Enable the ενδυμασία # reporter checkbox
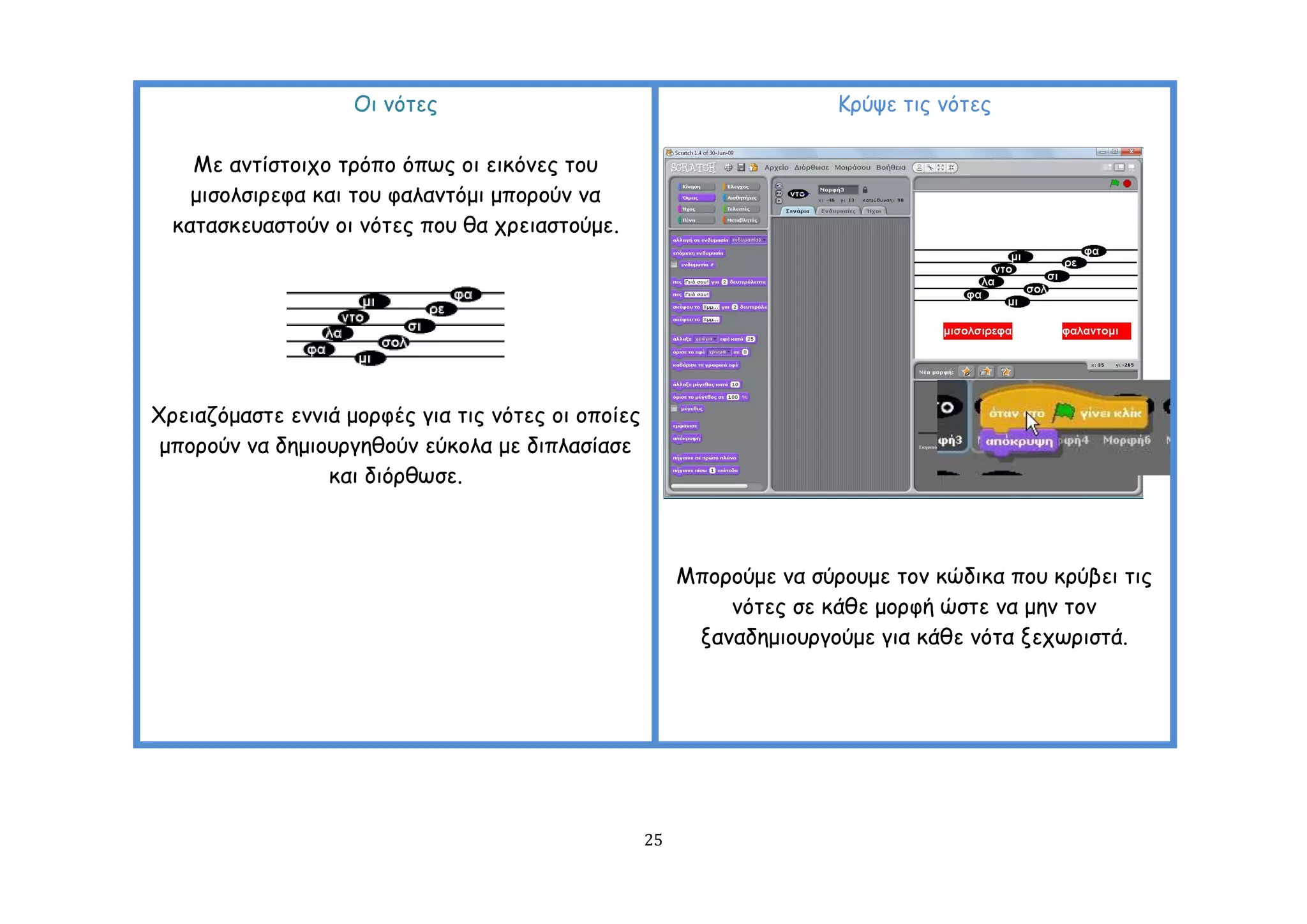This screenshot has width=1307, height=924. (x=675, y=265)
